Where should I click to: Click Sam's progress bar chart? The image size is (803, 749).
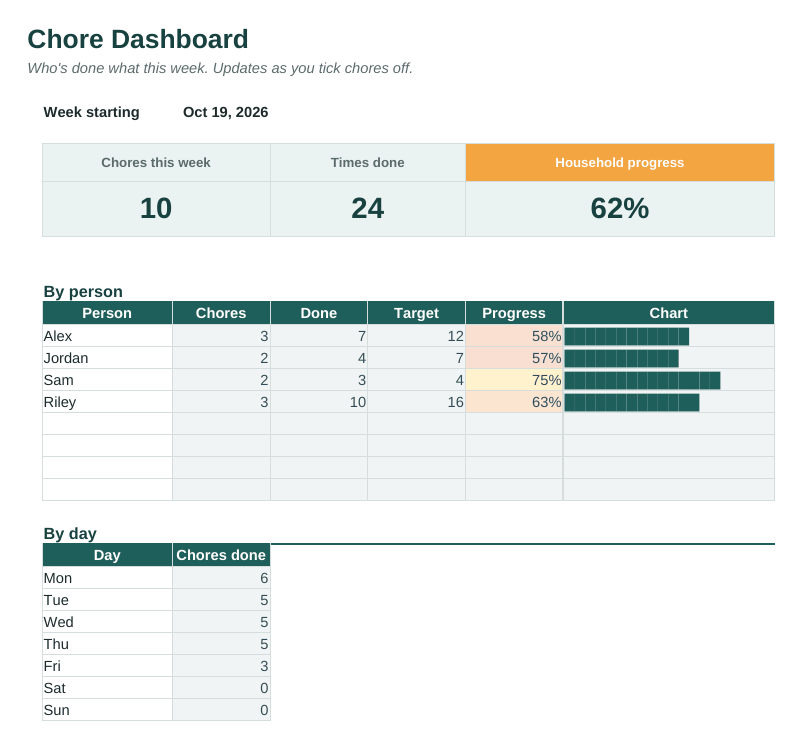pos(643,380)
